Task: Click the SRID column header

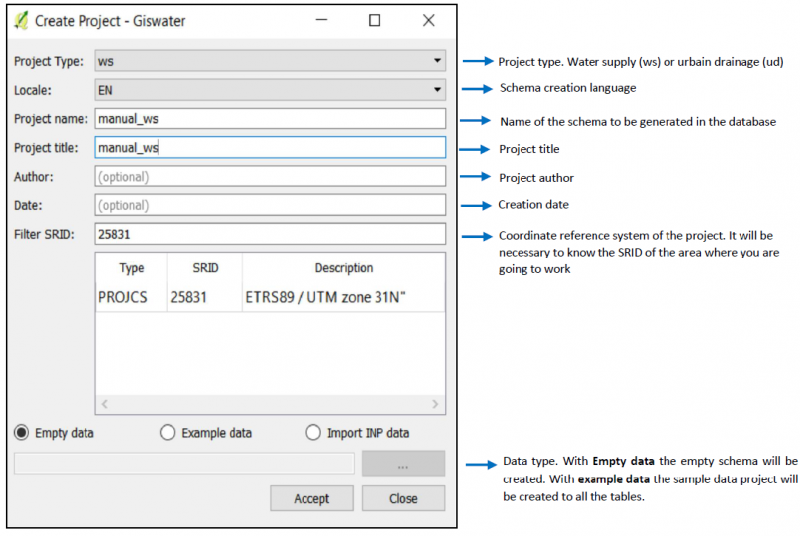Action: click(204, 268)
